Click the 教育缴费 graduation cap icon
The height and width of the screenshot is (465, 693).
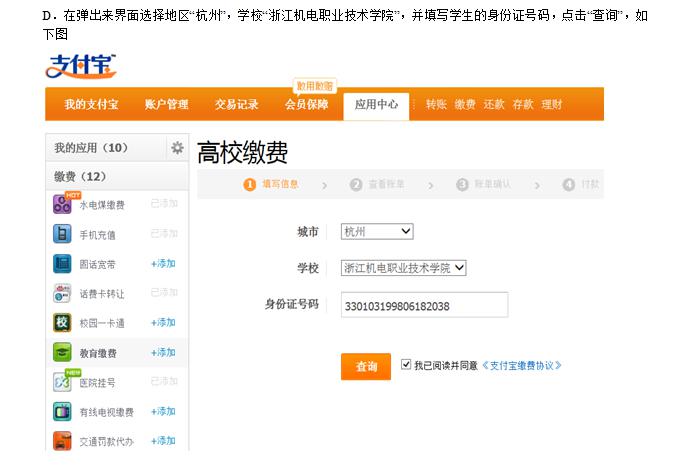point(62,353)
